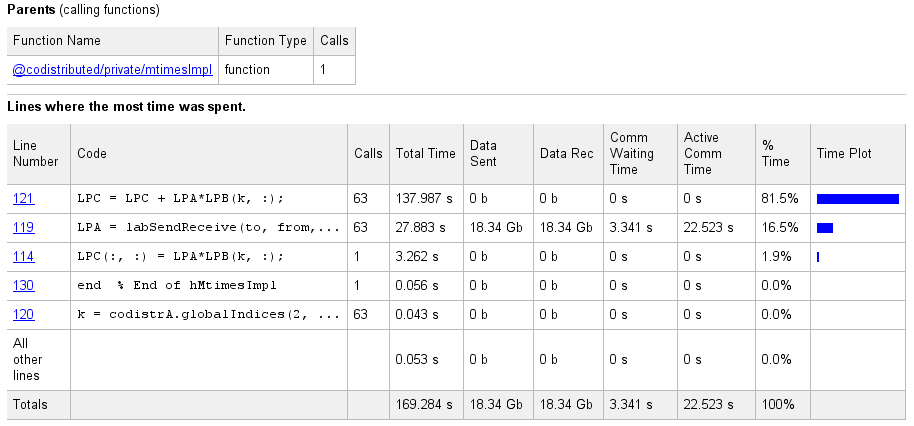Click the Comm Waiting Time column header

coord(631,154)
